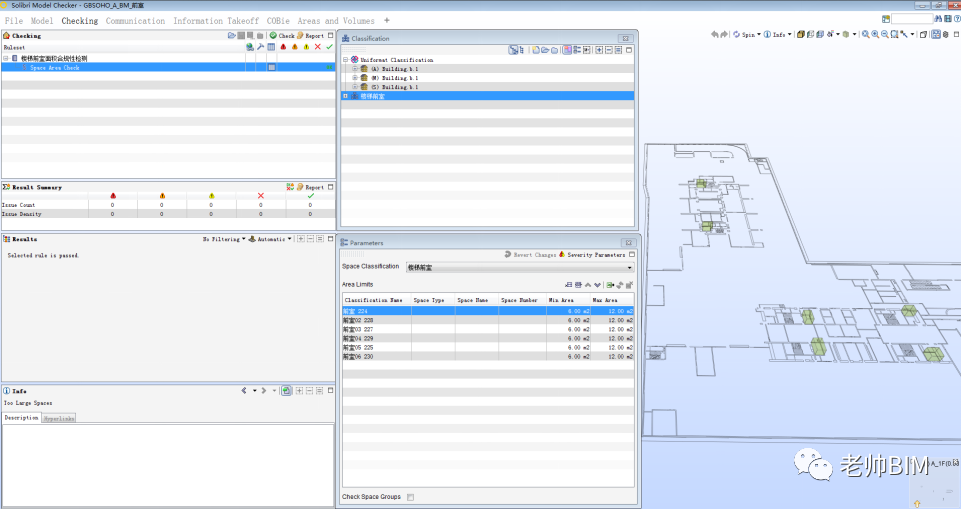Open the File menu
The height and width of the screenshot is (509, 961).
[x=13, y=21]
